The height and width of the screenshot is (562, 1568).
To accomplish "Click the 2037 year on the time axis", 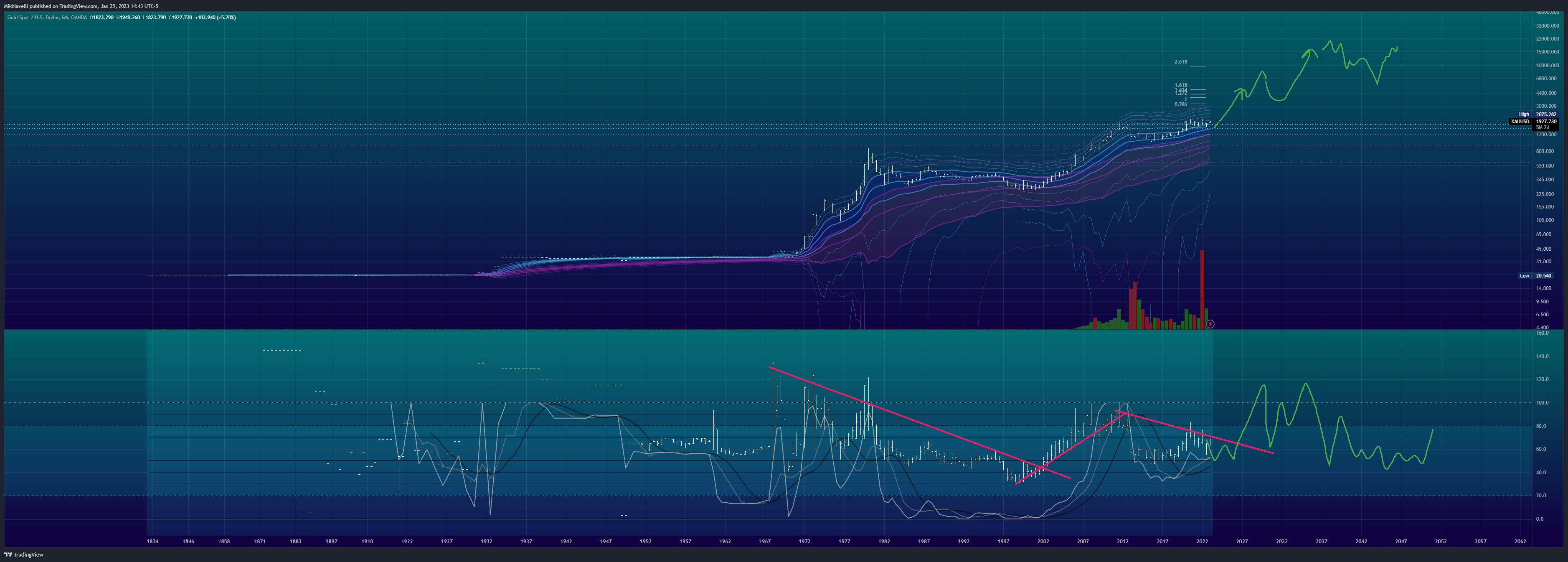I will click(1322, 541).
